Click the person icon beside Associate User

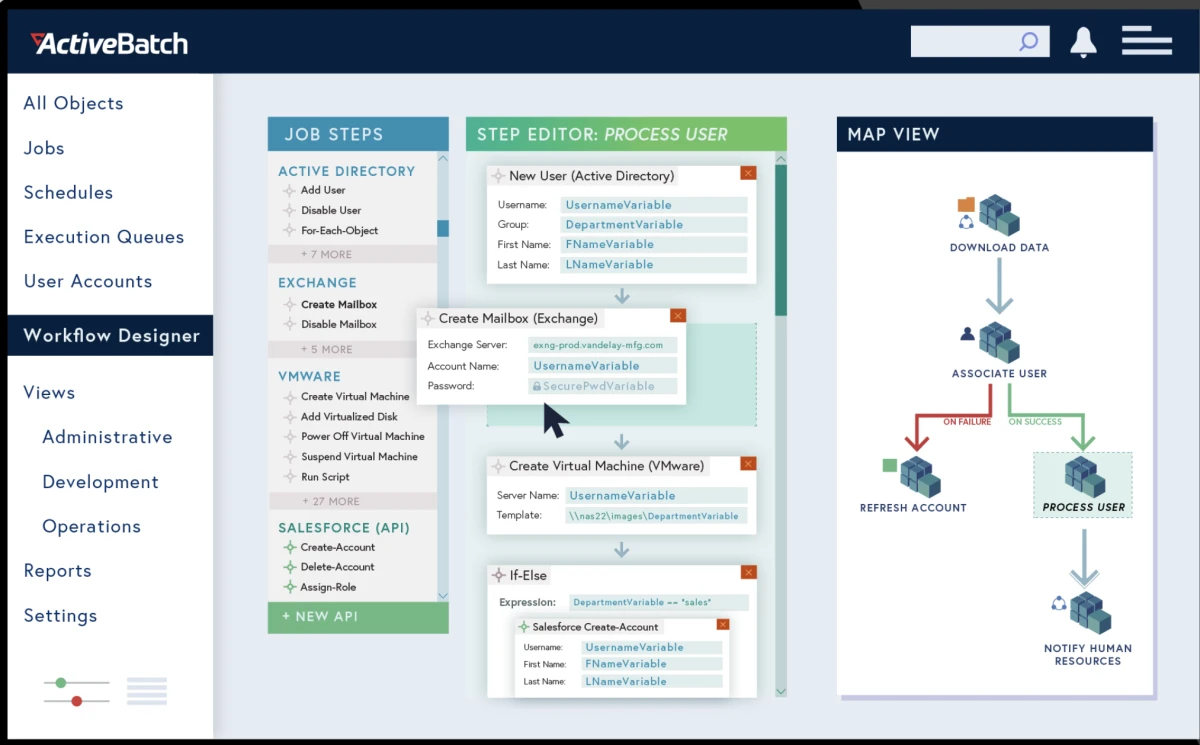[967, 334]
